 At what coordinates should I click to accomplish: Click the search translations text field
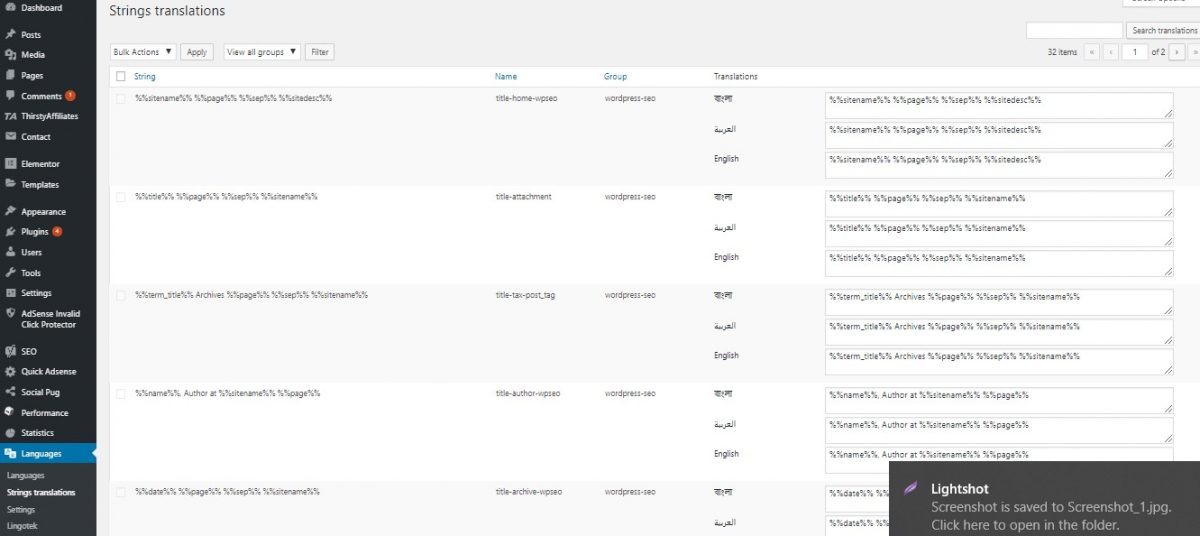(1073, 31)
